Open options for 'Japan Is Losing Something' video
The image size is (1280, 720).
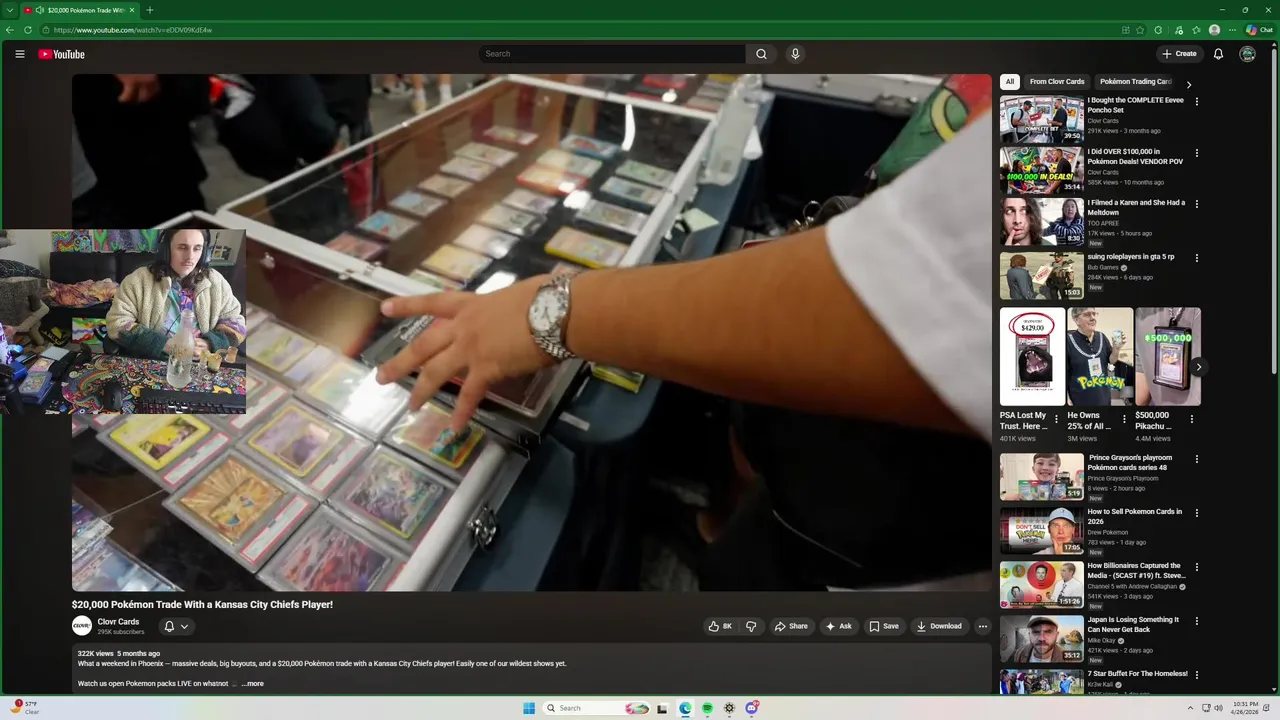[1197, 621]
